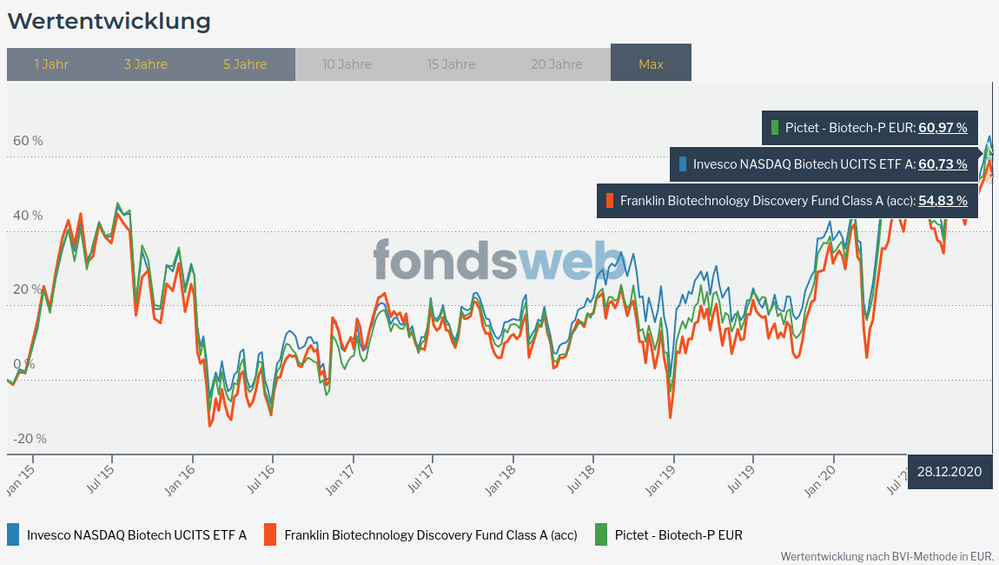Viewport: 999px width, 565px height.
Task: Click the blue marker in the Invesco tooltip
Action: click(682, 164)
